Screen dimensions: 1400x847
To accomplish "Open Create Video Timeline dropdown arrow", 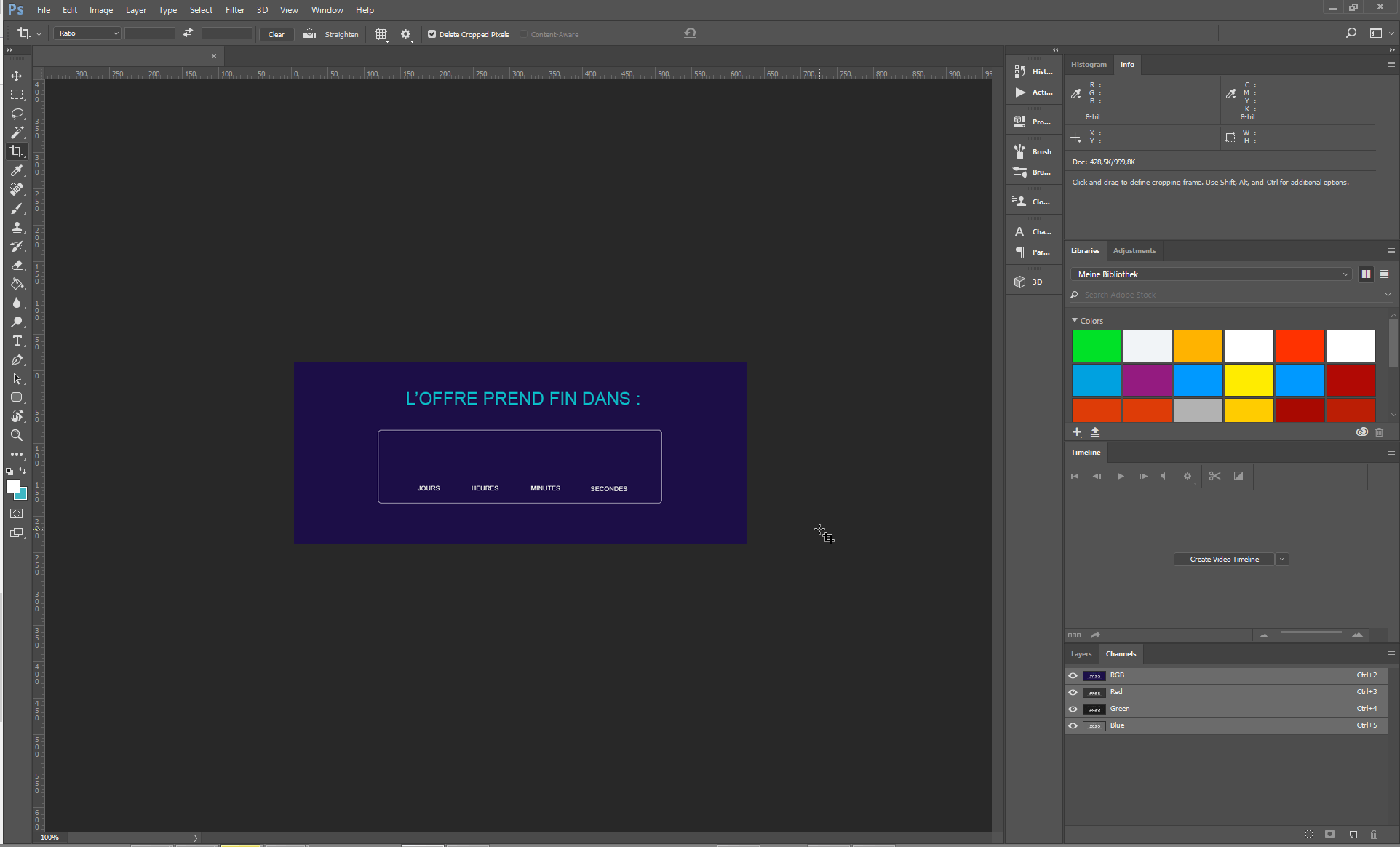I will [1281, 560].
